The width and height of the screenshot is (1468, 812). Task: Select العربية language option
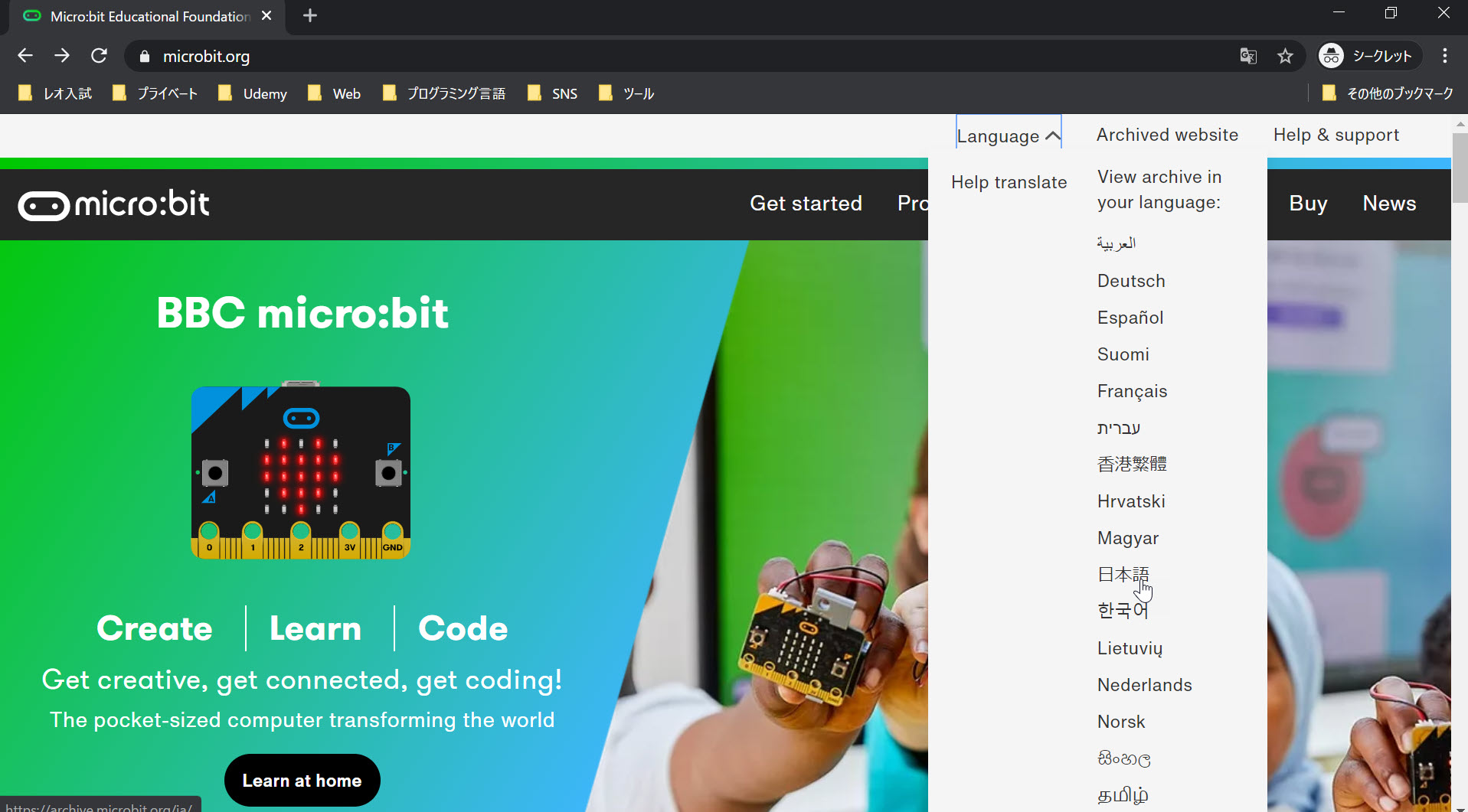point(1117,243)
